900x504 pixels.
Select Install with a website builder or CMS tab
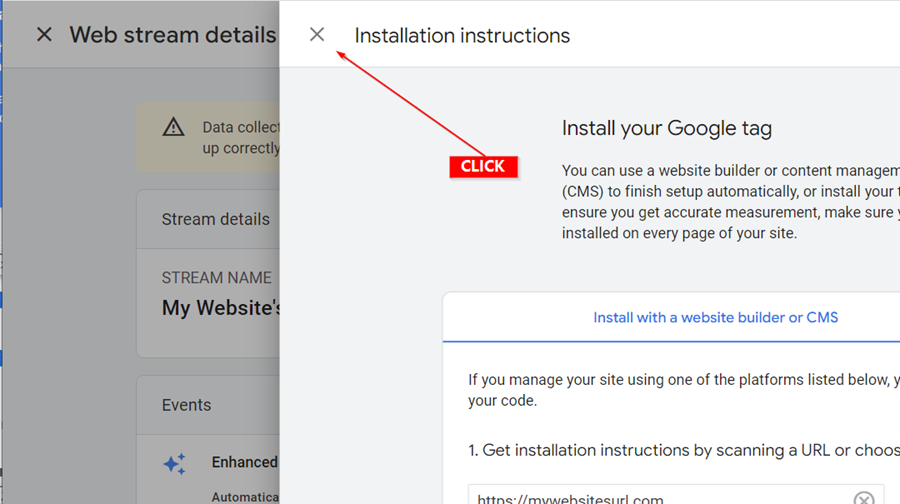click(x=715, y=318)
